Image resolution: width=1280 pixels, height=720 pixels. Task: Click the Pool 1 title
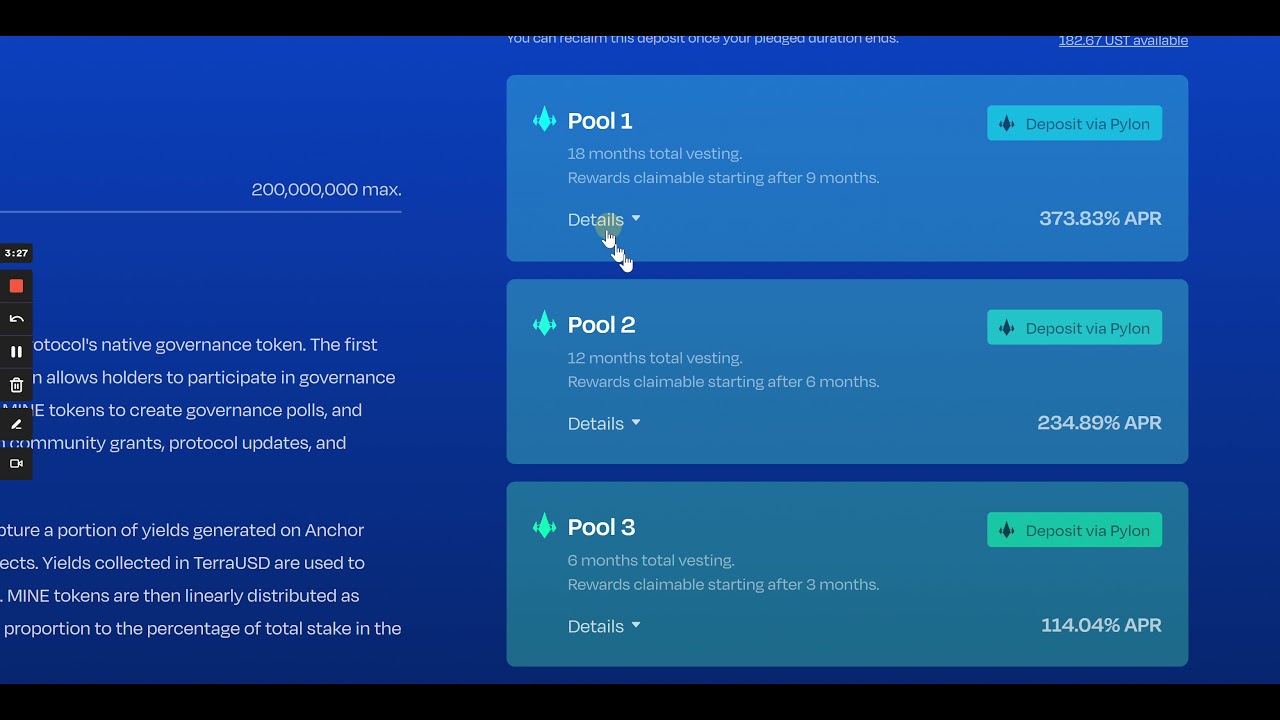(x=600, y=120)
